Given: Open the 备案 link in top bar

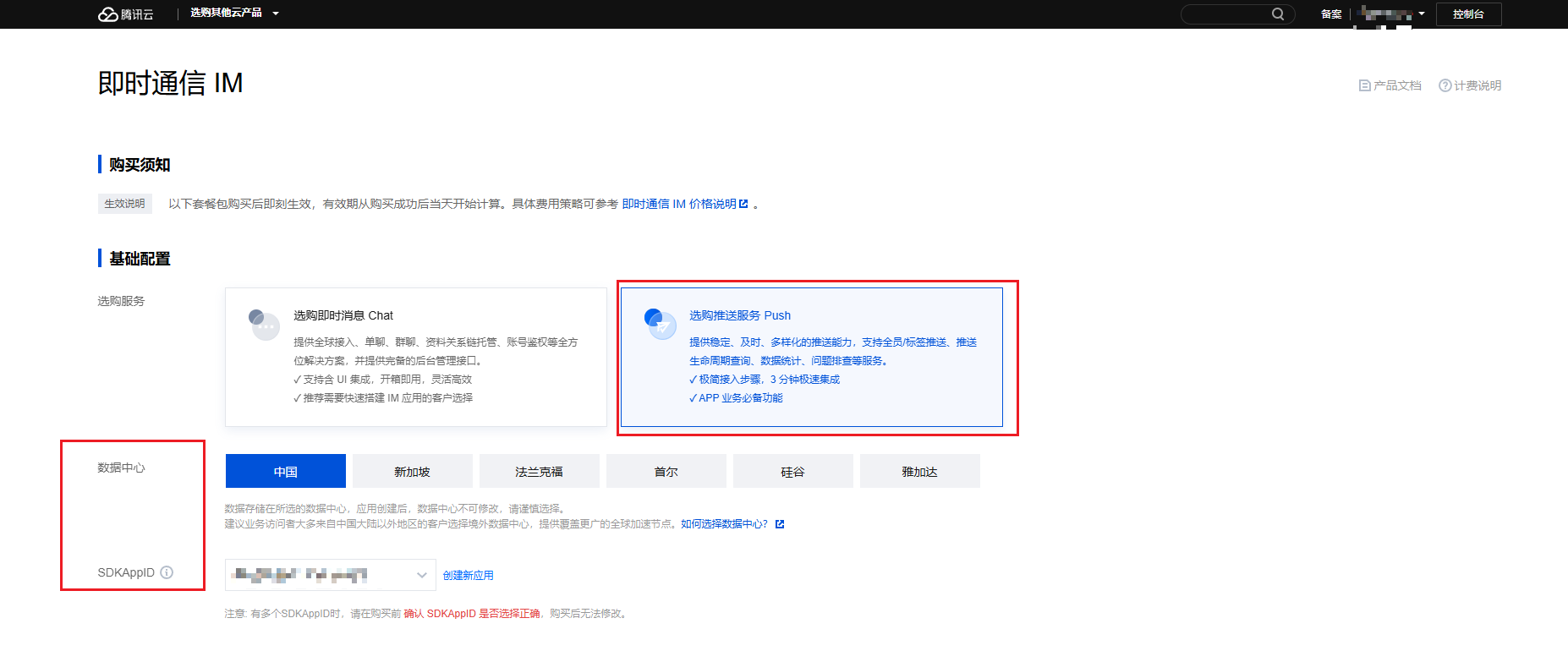Looking at the screenshot, I should (x=1331, y=14).
